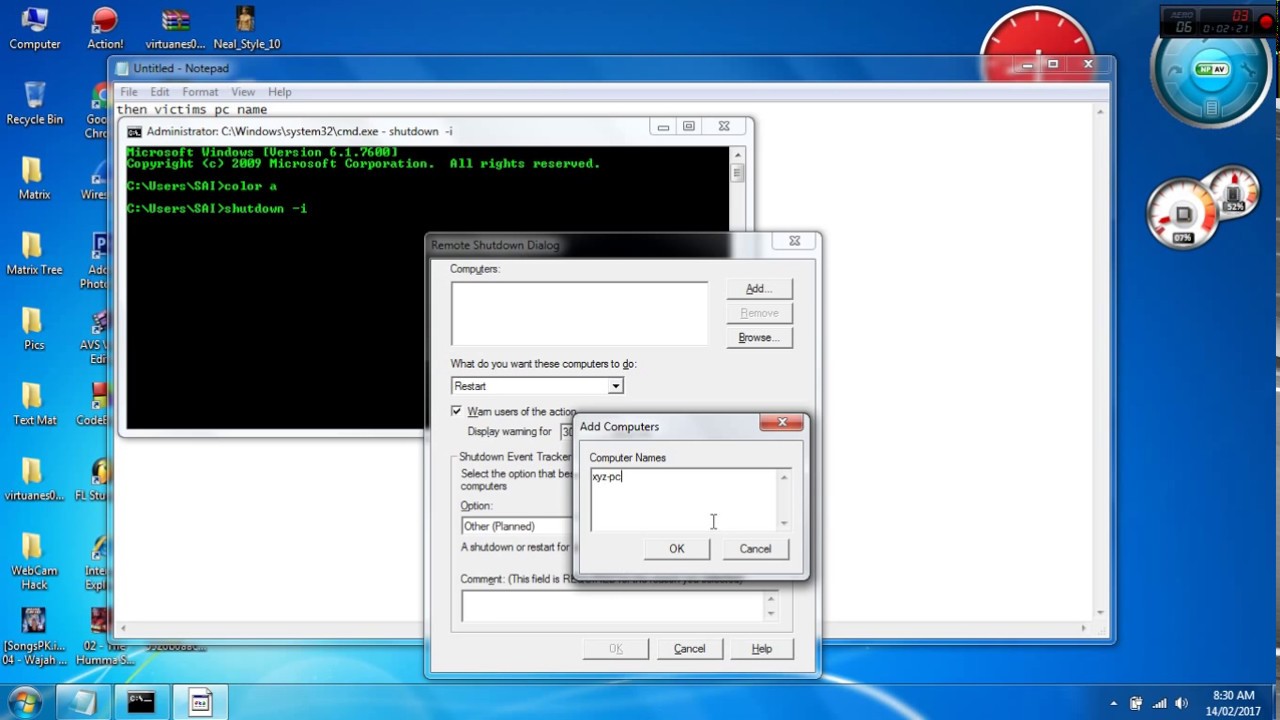Viewport: 1280px width, 720px height.
Task: Select the WebCam Hack folder
Action: (x=34, y=560)
